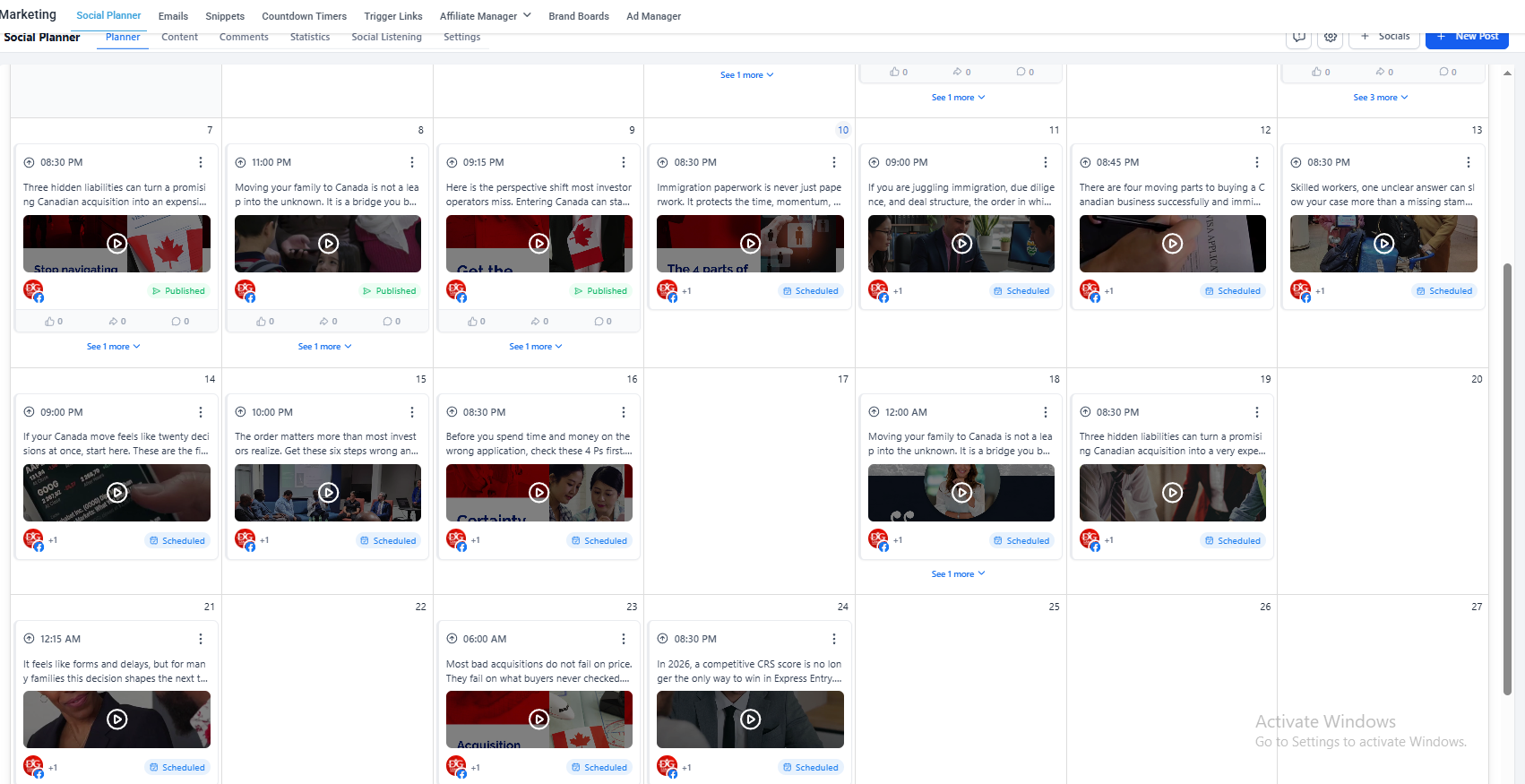The width and height of the screenshot is (1525, 784).
Task: Open options menu for the 09:00 PM post on day 14
Action: coord(201,412)
